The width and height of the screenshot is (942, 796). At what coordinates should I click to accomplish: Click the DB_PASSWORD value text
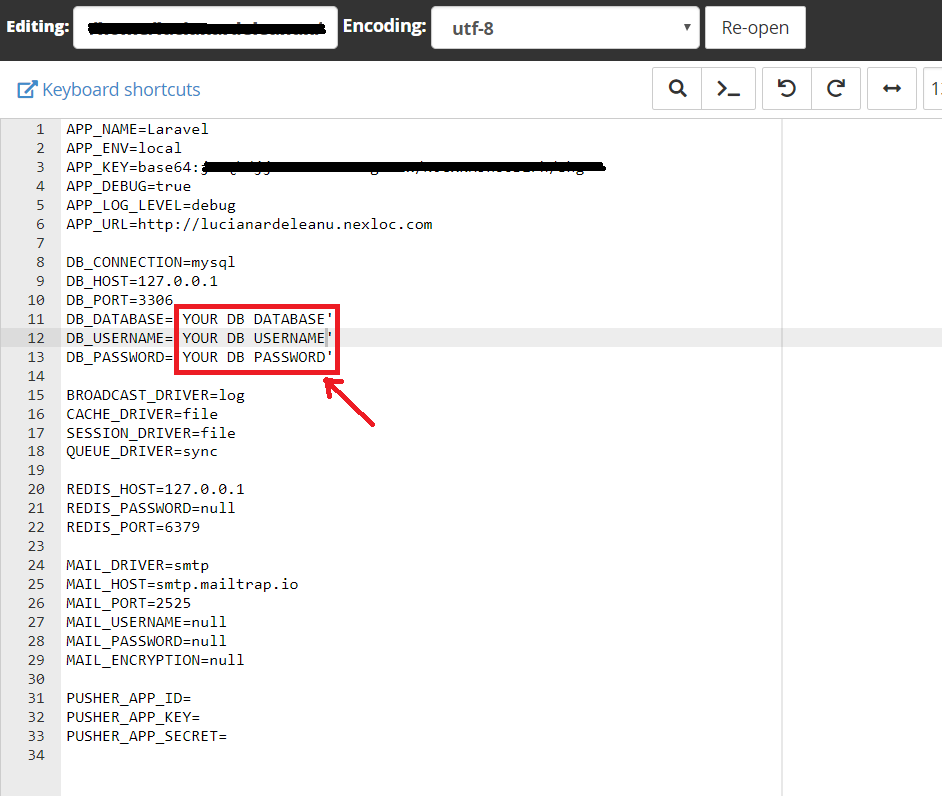[257, 357]
